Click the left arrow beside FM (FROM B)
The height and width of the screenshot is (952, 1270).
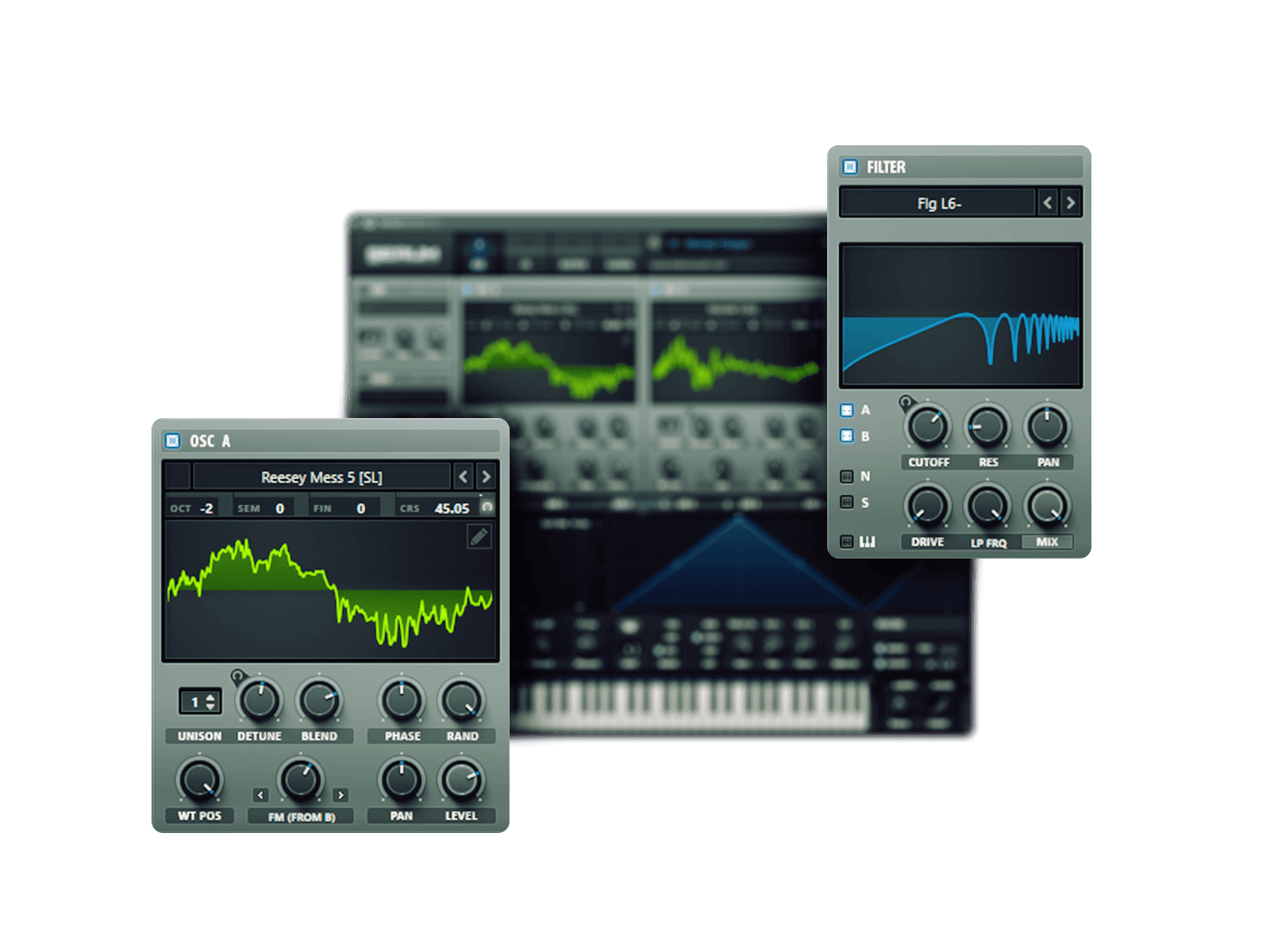(x=260, y=795)
